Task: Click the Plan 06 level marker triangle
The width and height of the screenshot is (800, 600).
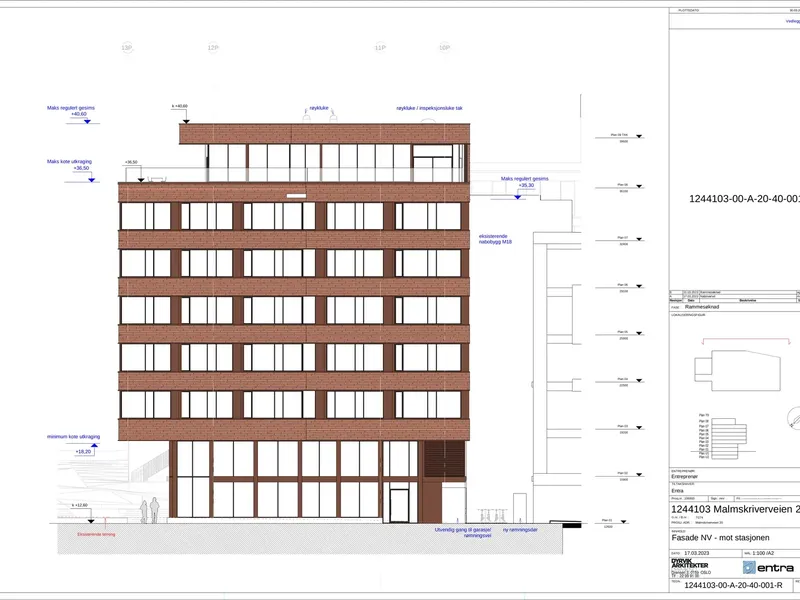Action: (639, 286)
